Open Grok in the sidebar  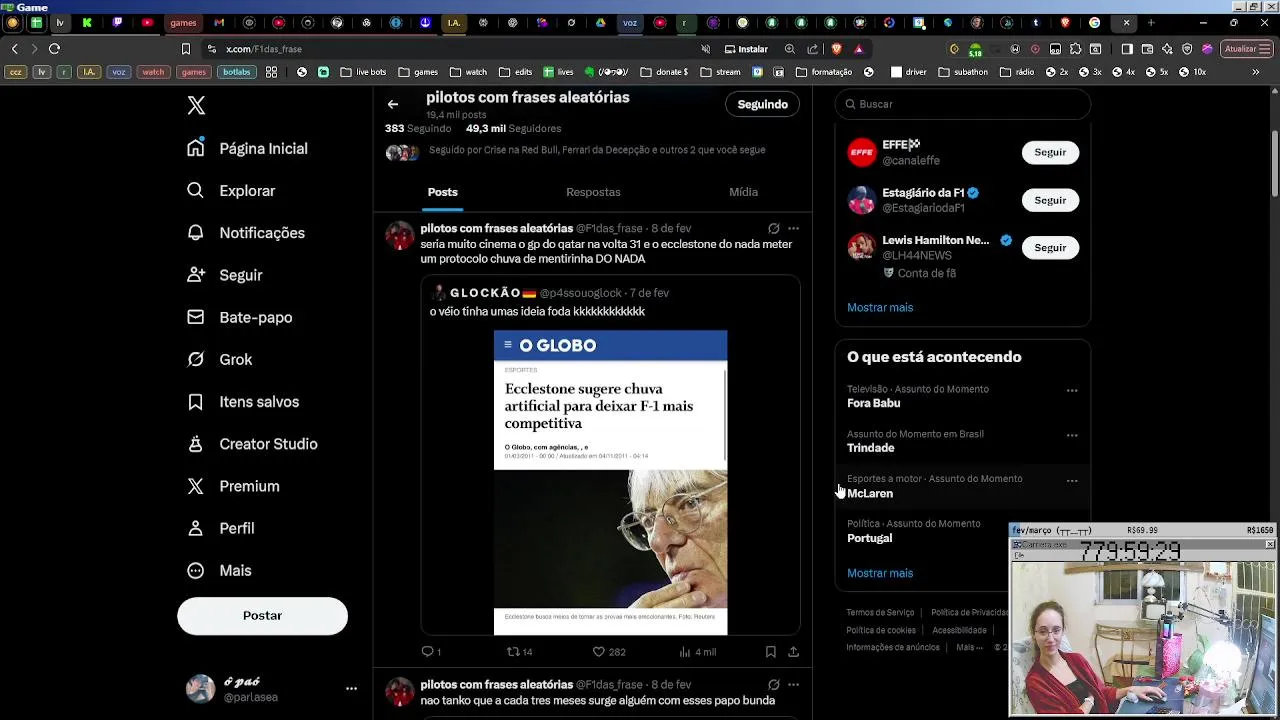coord(220,359)
